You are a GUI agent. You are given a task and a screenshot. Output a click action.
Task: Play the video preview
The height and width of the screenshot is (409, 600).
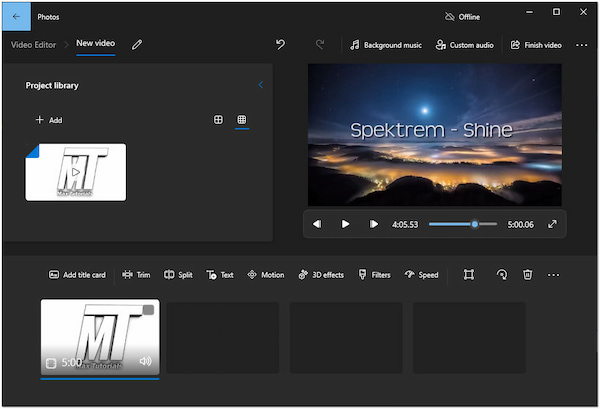click(345, 224)
